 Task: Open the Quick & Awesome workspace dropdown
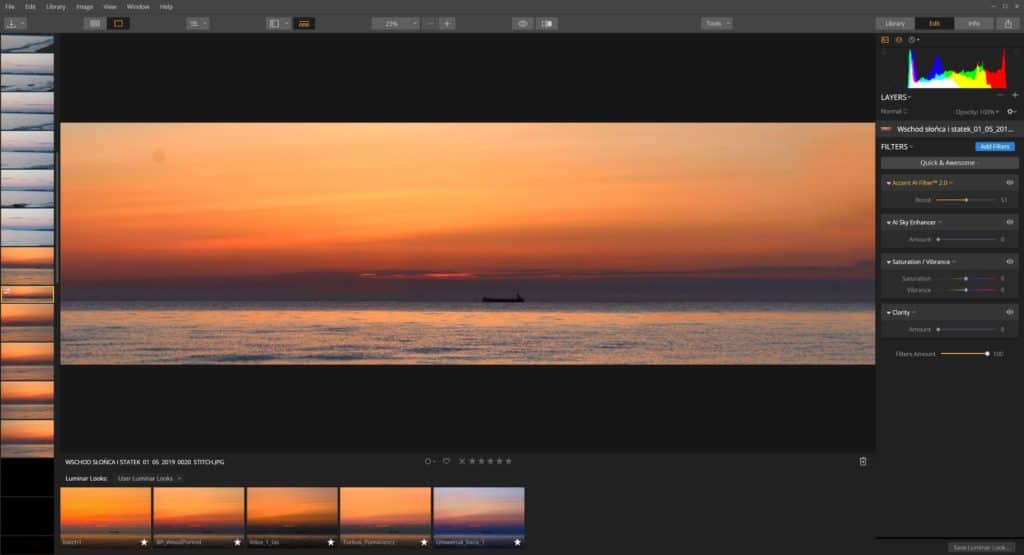click(949, 163)
